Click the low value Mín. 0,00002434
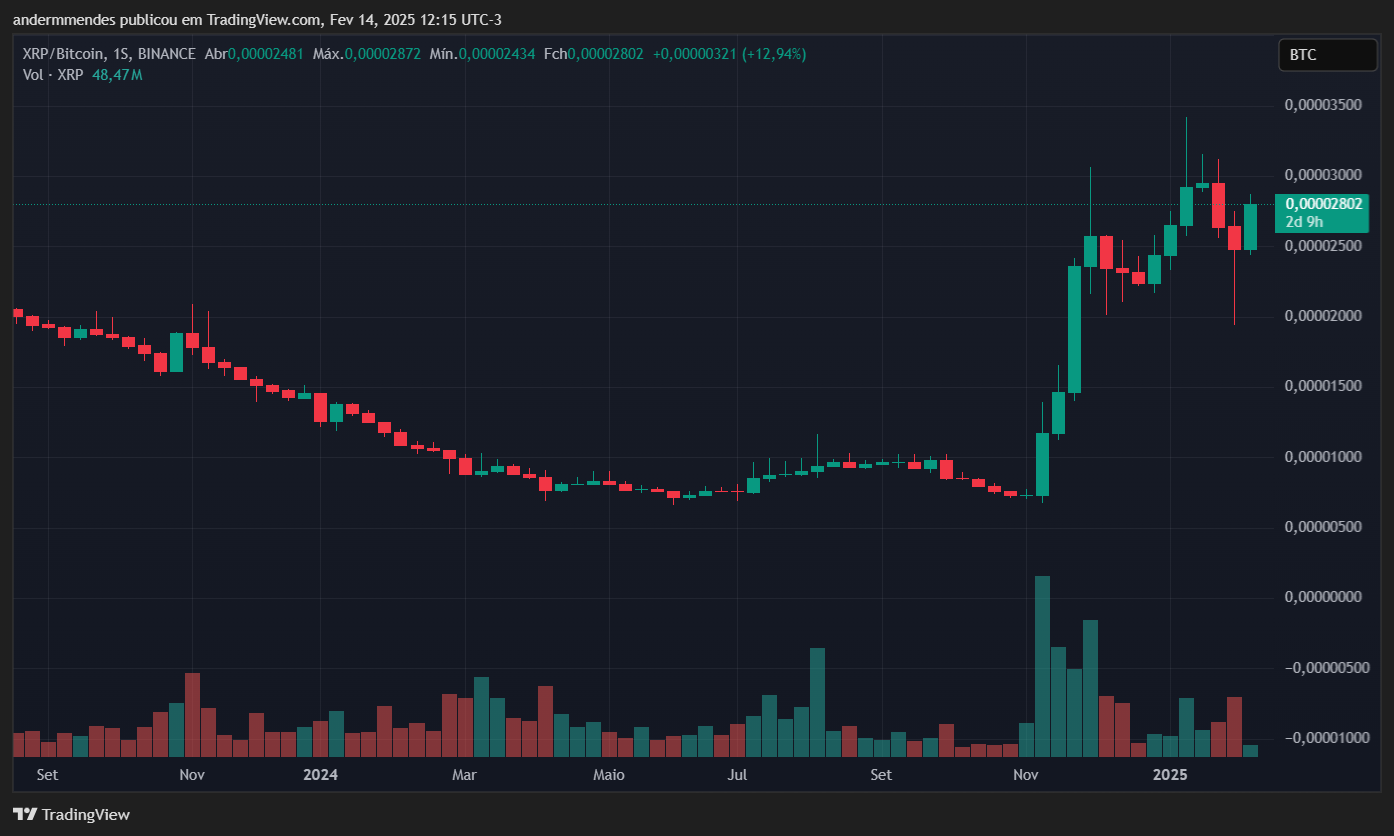The image size is (1394, 836). tap(482, 54)
